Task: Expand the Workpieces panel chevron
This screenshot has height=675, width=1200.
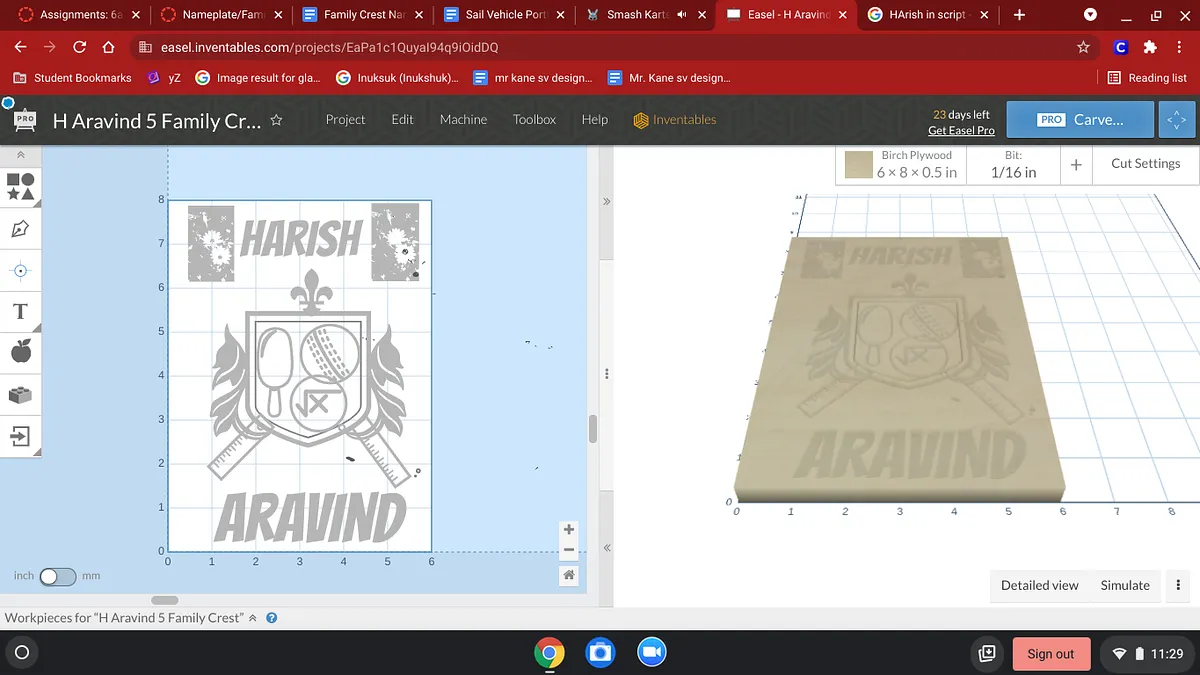Action: [253, 618]
